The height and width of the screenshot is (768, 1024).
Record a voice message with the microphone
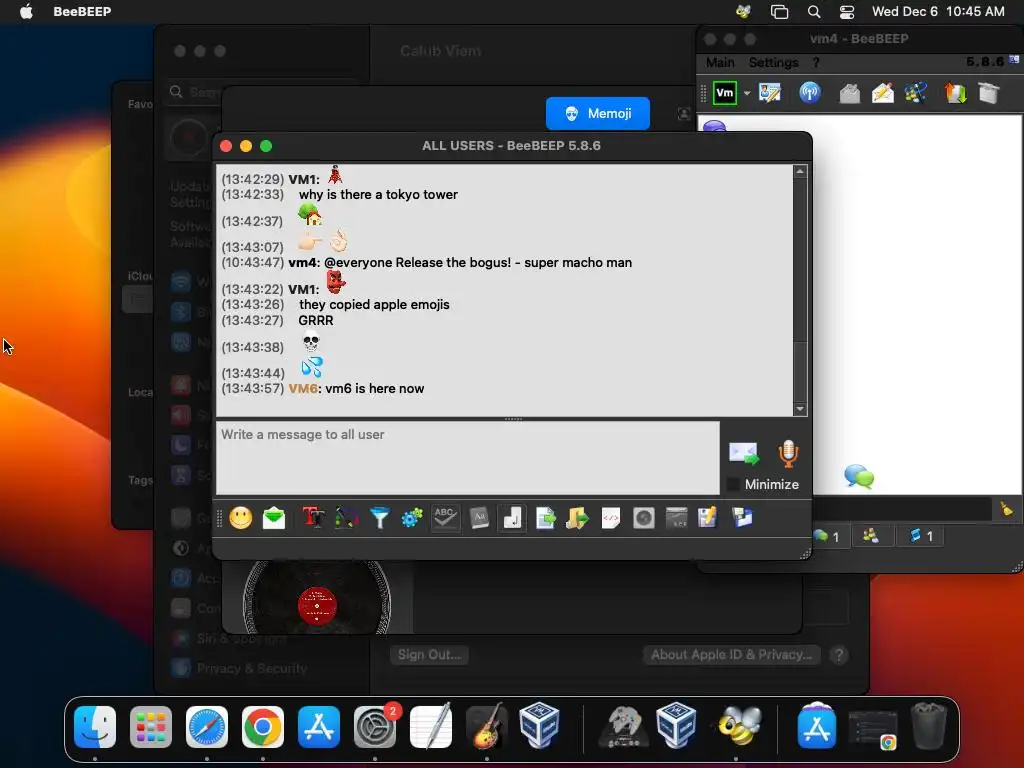(x=788, y=453)
